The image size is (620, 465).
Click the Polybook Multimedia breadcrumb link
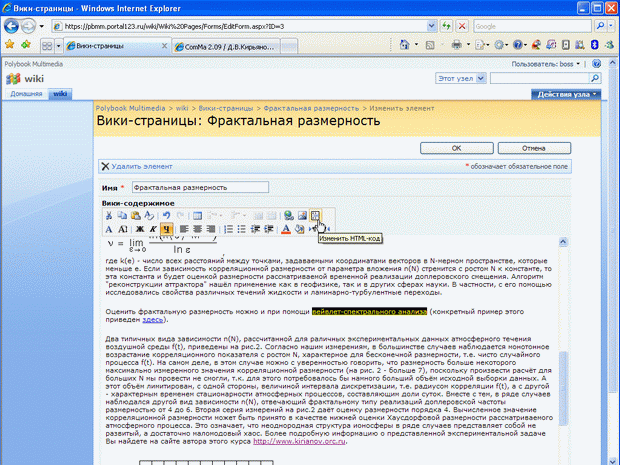[130, 108]
